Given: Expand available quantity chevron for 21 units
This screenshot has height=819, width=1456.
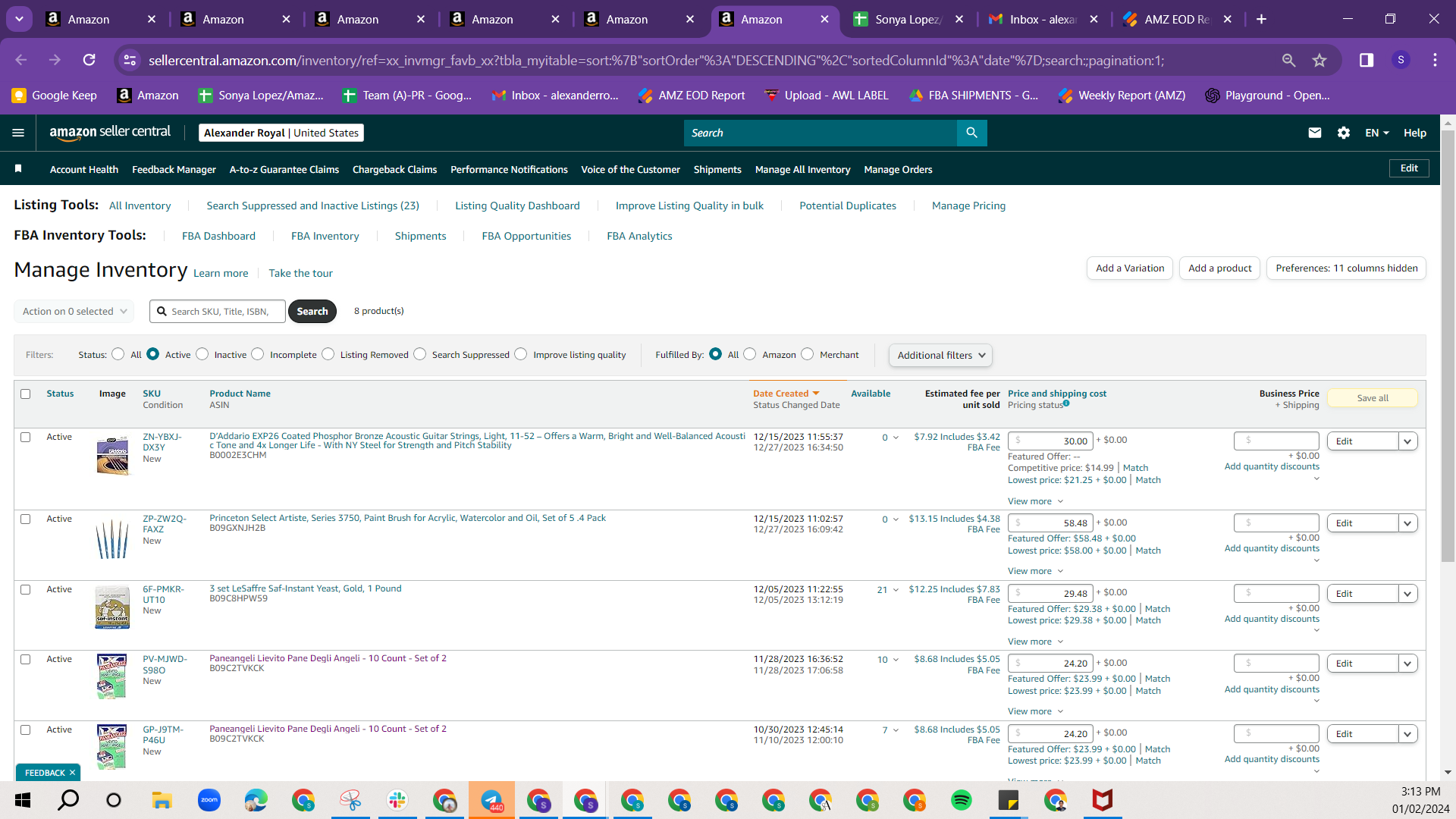Looking at the screenshot, I should [x=896, y=590].
